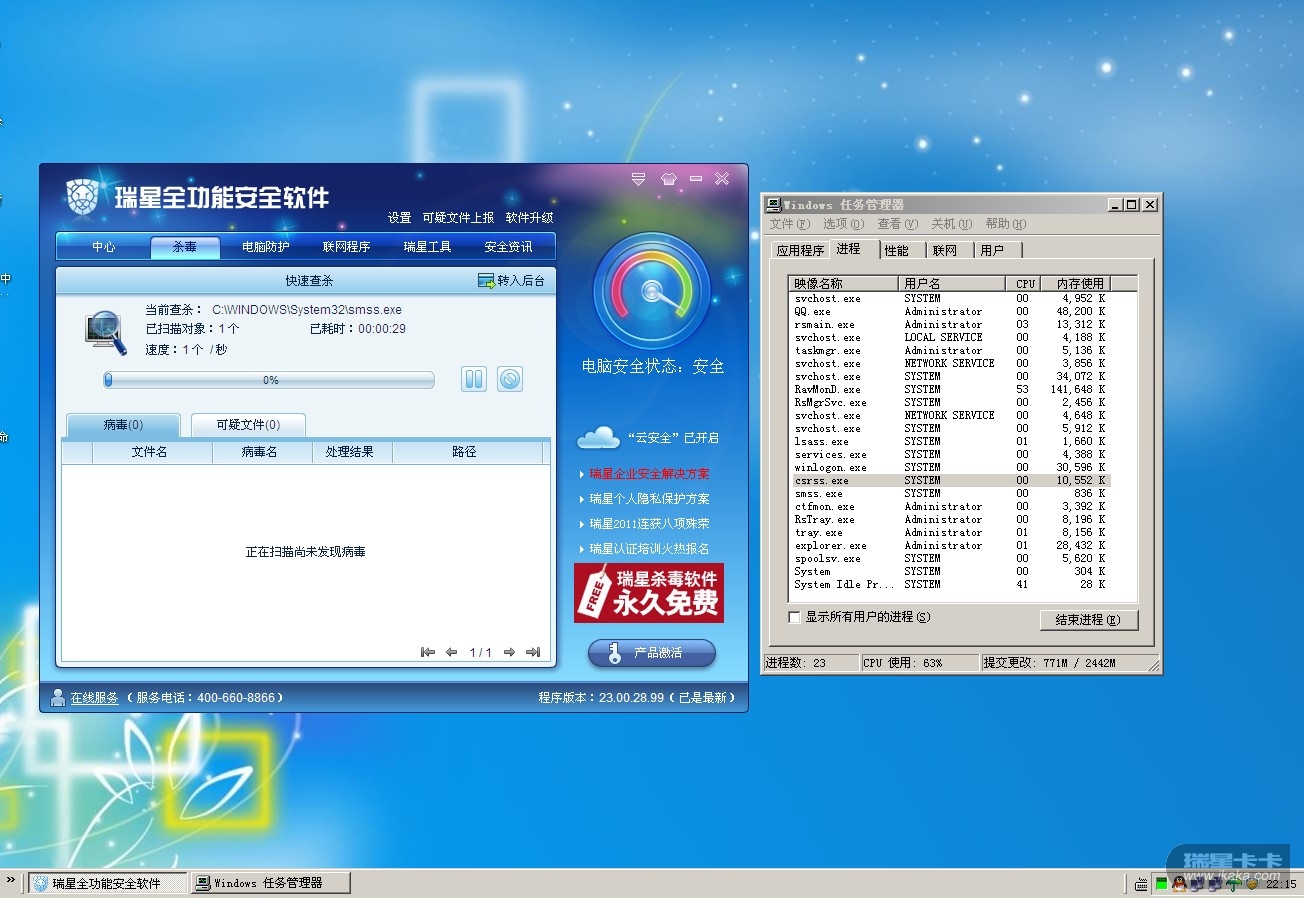This screenshot has height=898, width=1304.
Task: Switch to 瑞星工具 tab
Action: click(x=427, y=247)
